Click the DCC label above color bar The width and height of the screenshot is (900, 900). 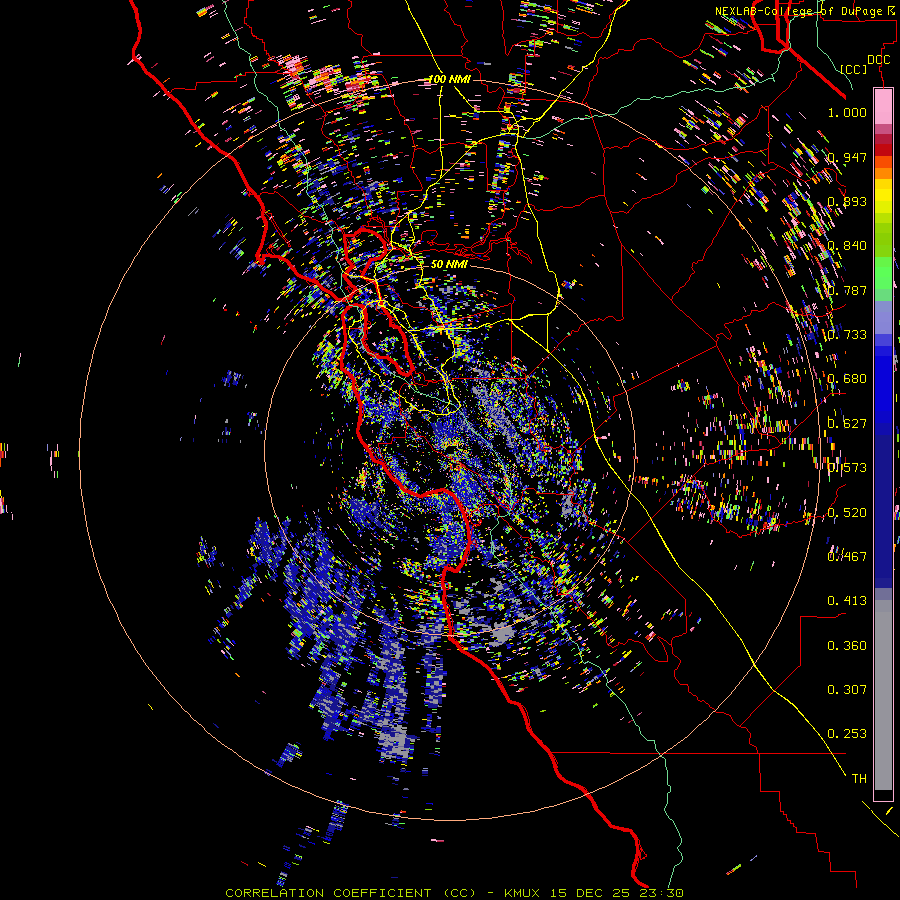879,60
